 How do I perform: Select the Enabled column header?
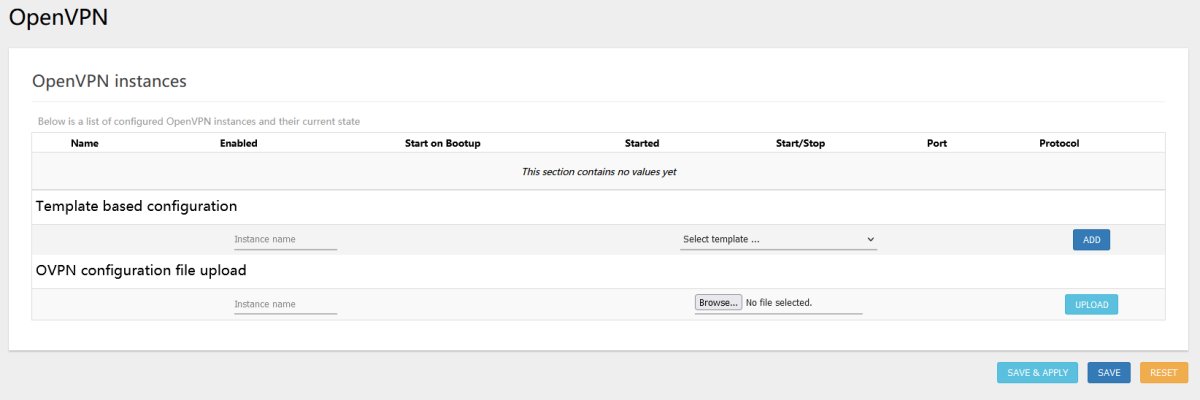(239, 143)
